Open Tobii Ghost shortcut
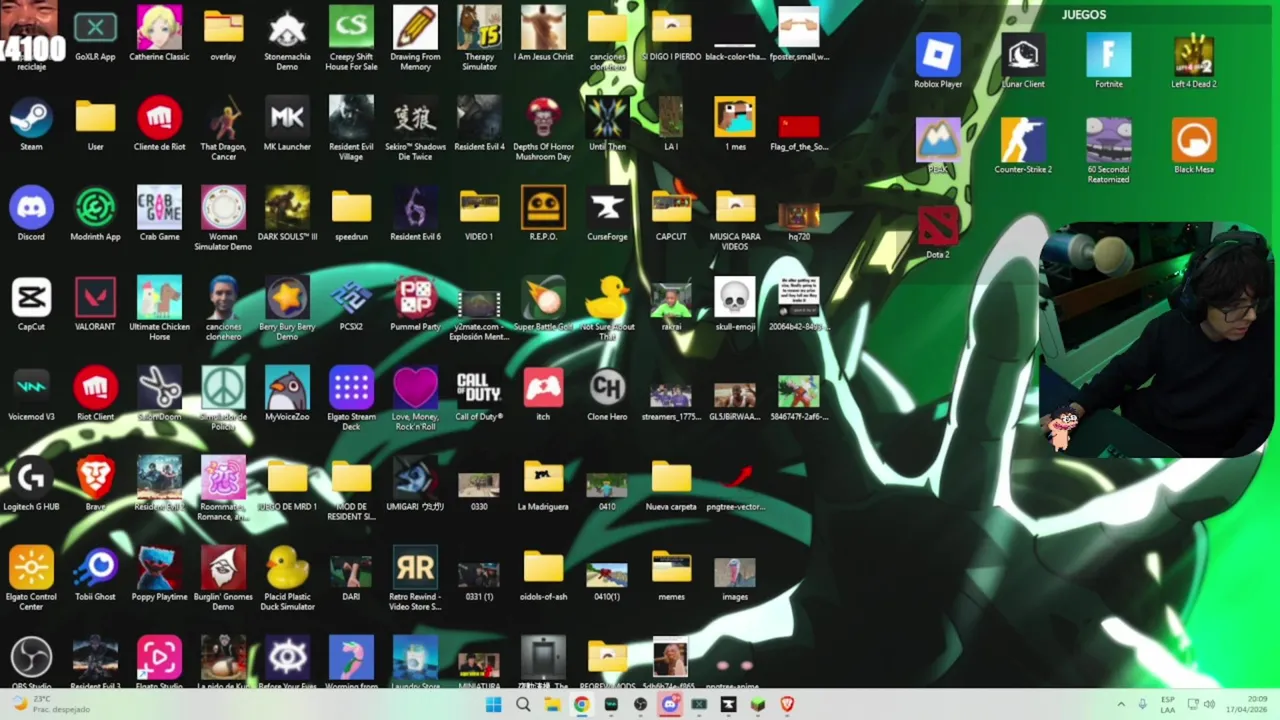This screenshot has height=720, width=1280. 95,575
